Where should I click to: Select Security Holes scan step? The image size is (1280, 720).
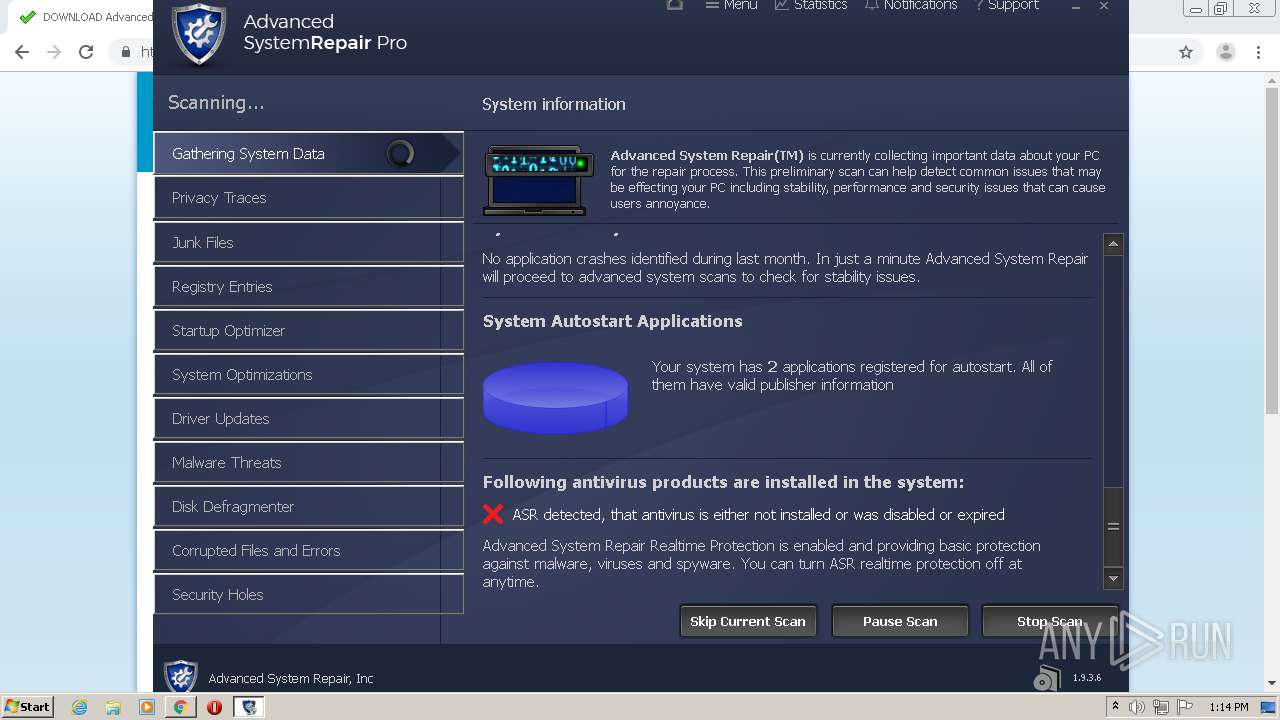pos(308,594)
